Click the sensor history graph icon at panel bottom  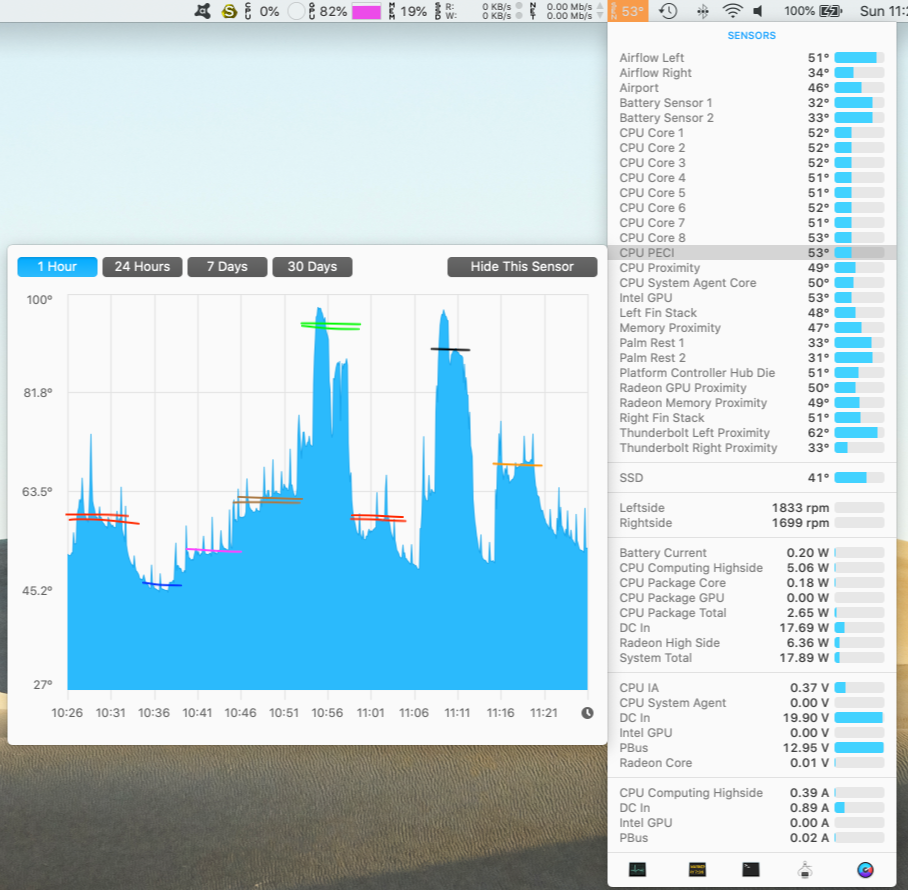pos(636,870)
